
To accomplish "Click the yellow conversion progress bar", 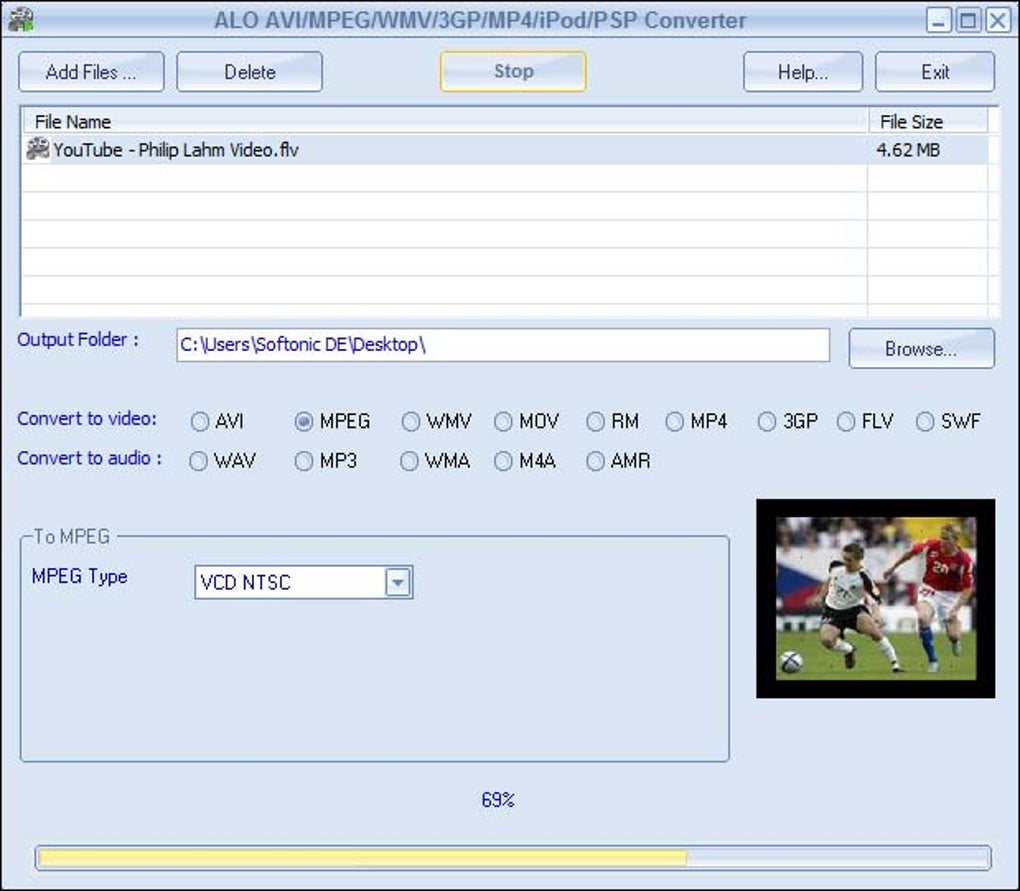I will click(x=513, y=858).
